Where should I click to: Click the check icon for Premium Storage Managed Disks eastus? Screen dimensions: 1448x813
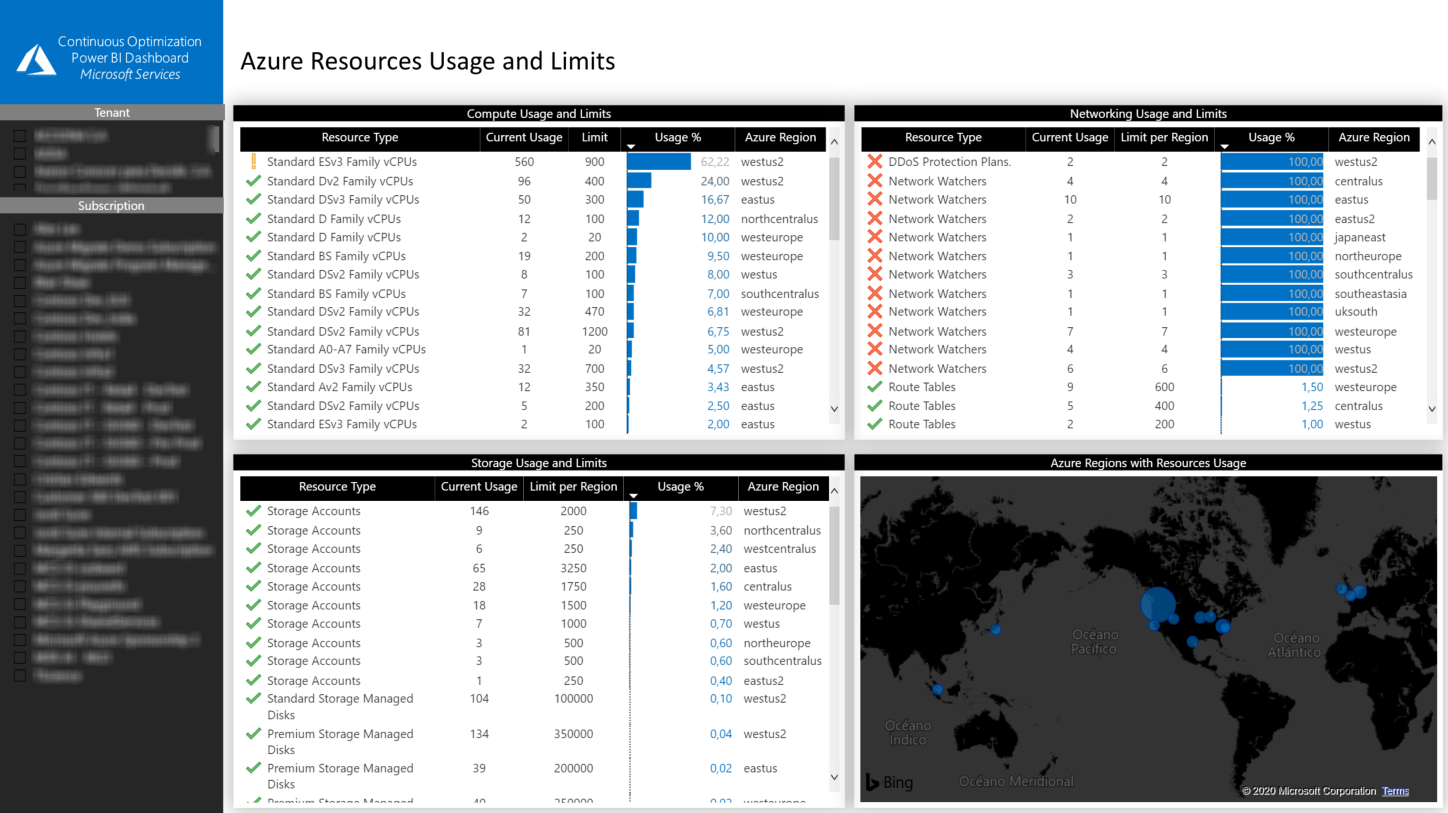click(253, 768)
